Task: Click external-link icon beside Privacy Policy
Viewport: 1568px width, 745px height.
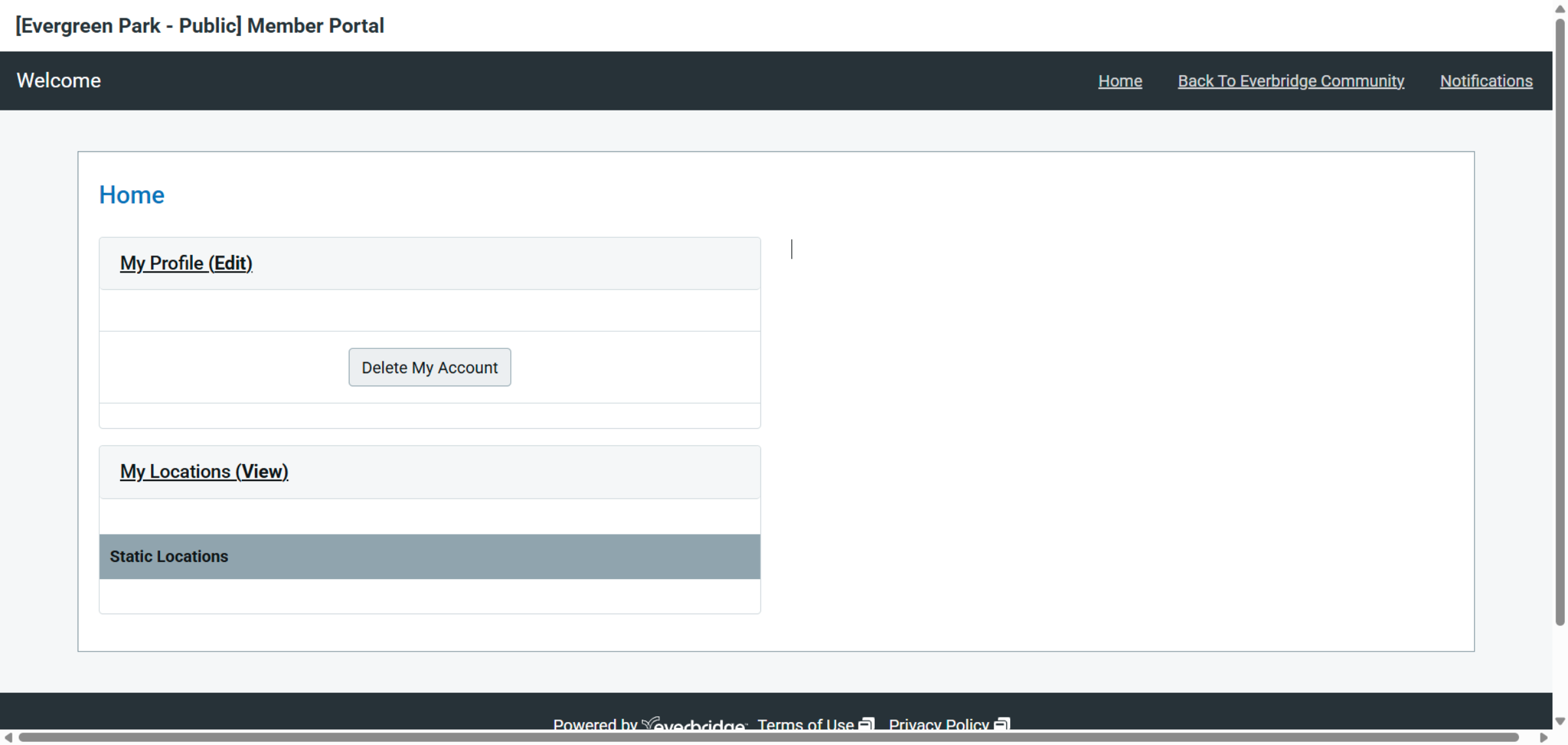Action: (1002, 724)
